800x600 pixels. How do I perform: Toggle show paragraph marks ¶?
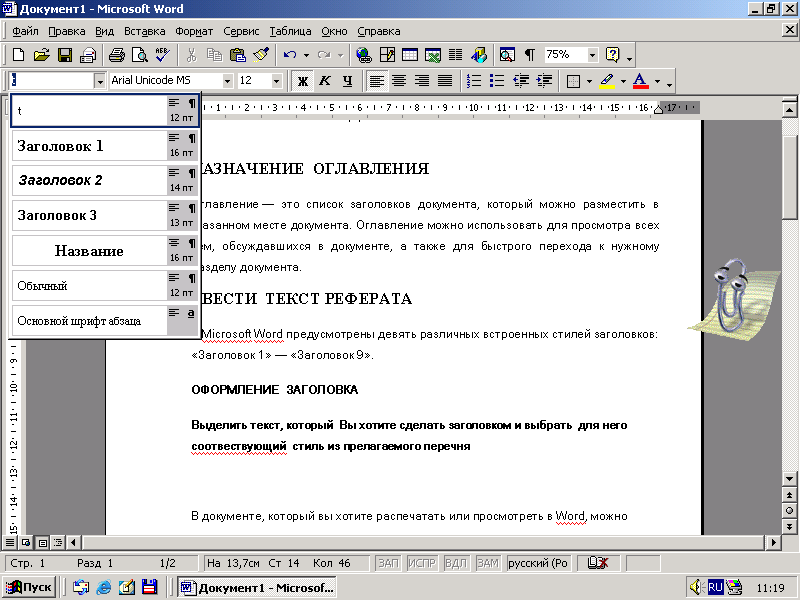coord(530,55)
